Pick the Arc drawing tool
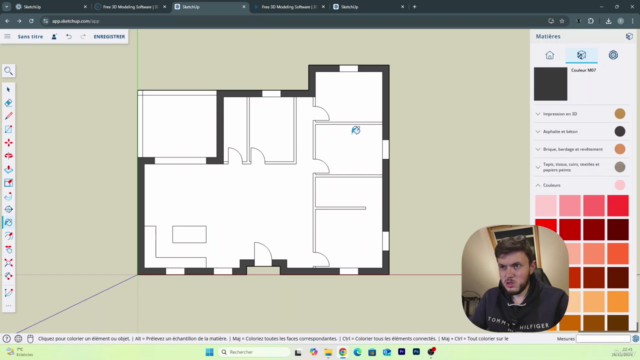640x360 pixels. (9, 292)
